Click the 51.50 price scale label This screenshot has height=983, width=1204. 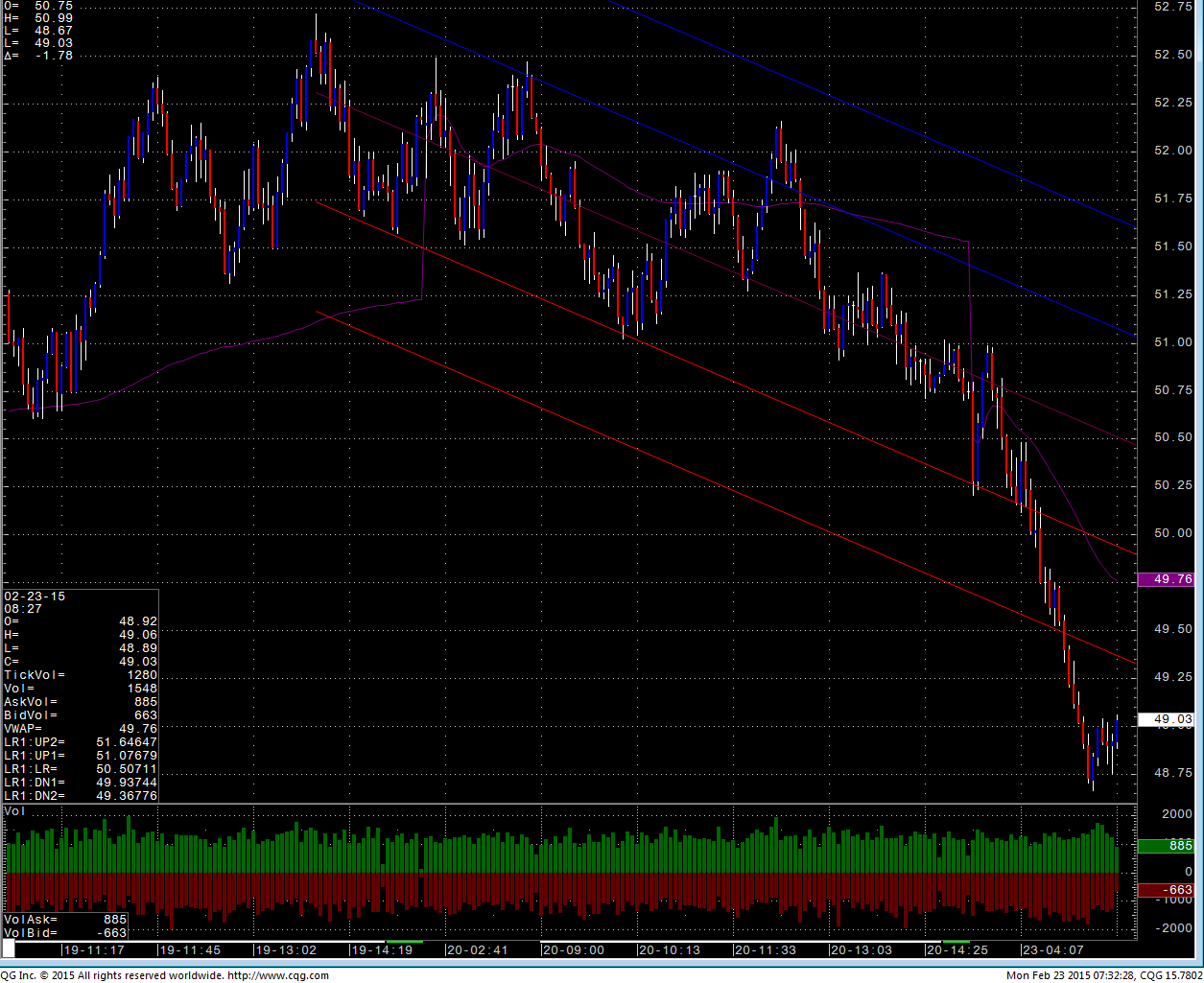[x=1173, y=246]
